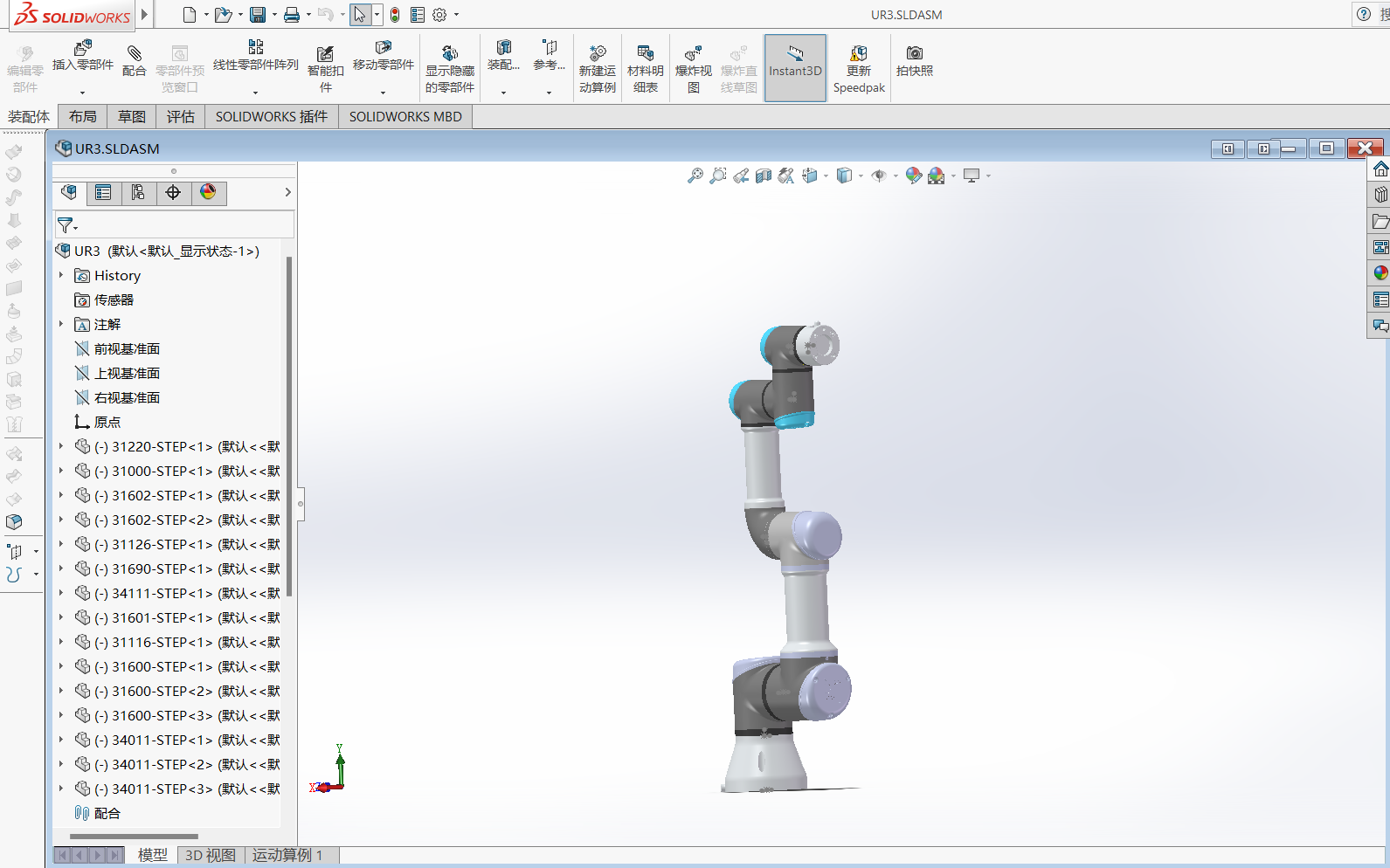Click the Apply Scene icon
The height and width of the screenshot is (868, 1390).
coord(937,176)
